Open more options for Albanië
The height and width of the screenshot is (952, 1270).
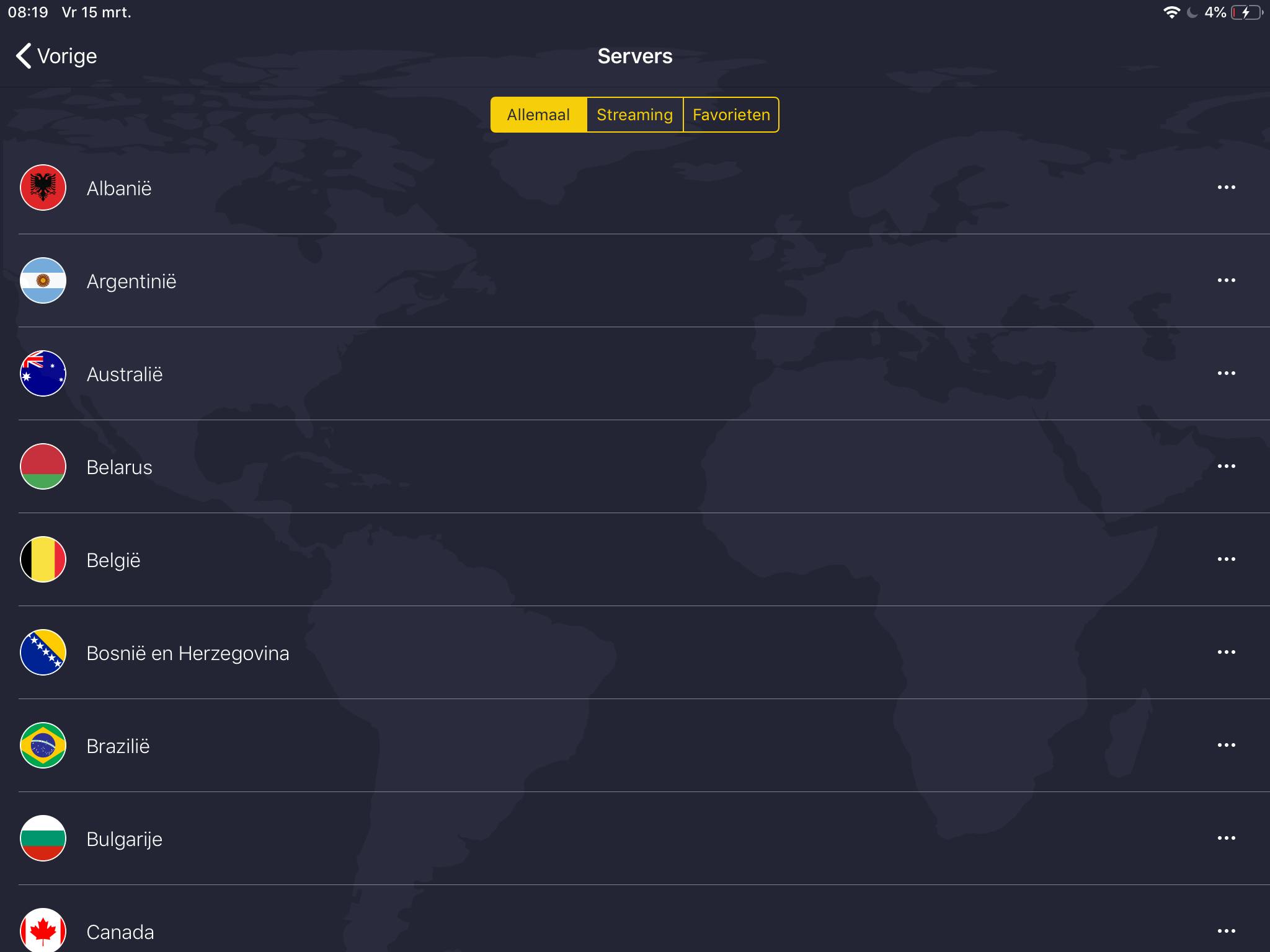click(1226, 187)
